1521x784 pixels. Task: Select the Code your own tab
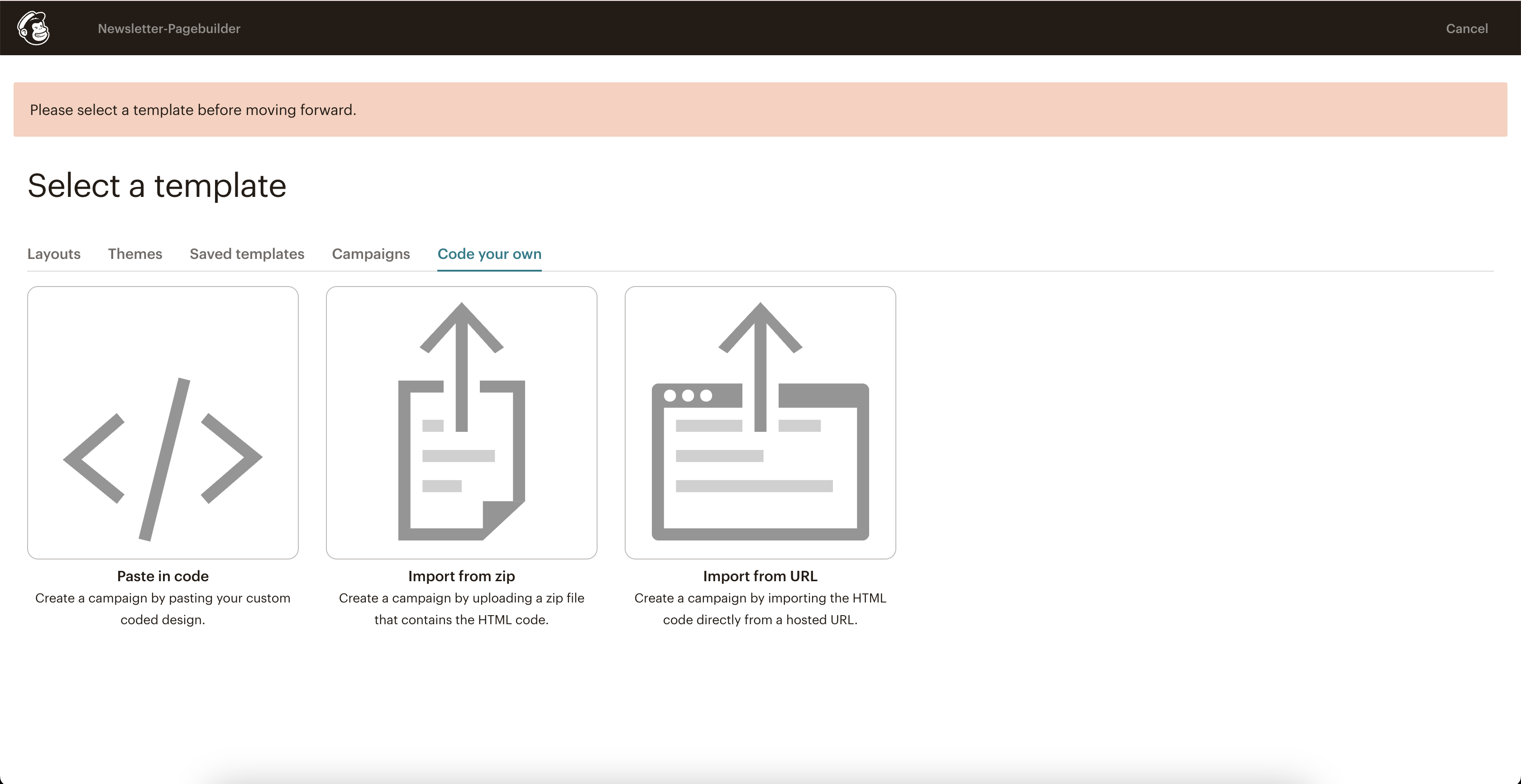pyautogui.click(x=489, y=254)
